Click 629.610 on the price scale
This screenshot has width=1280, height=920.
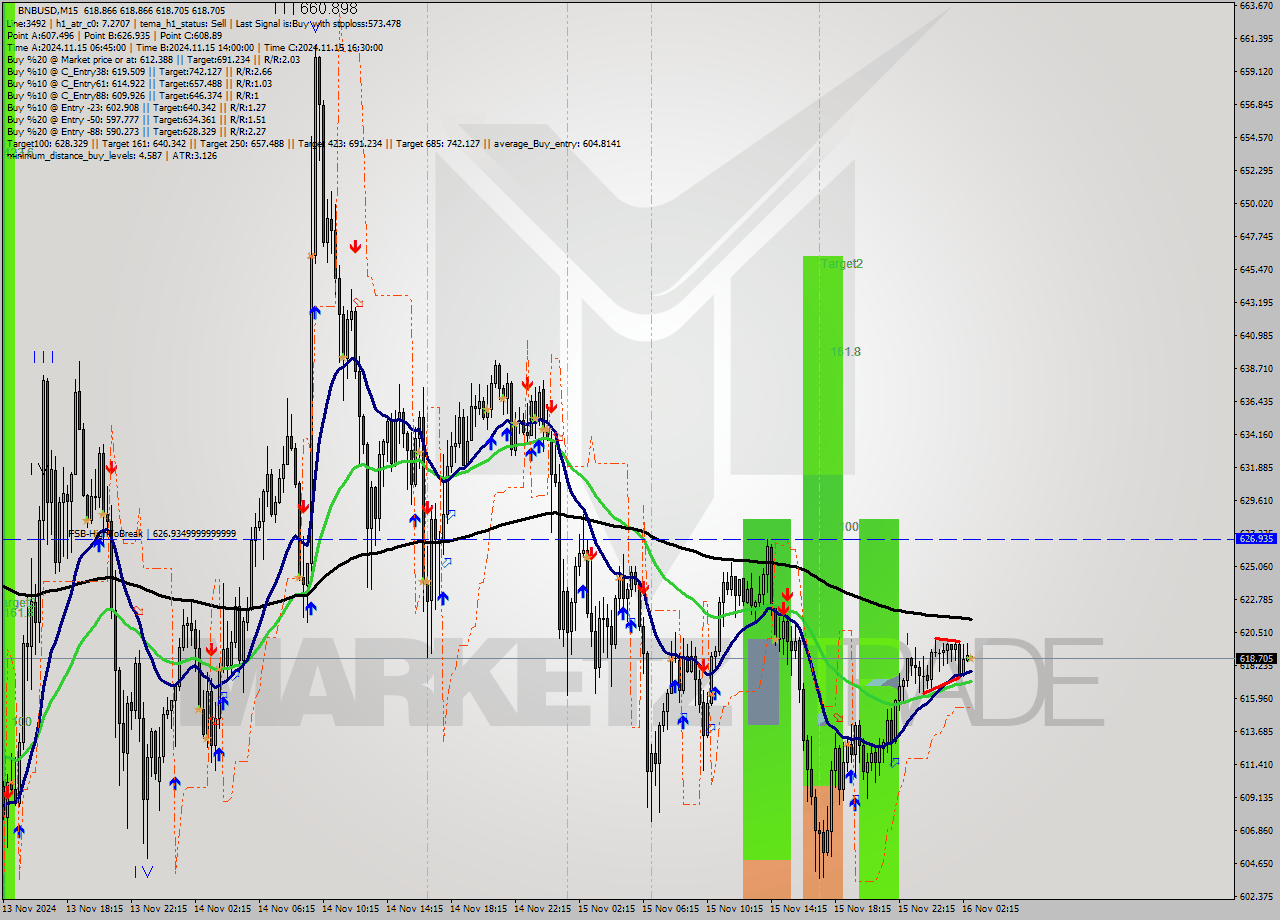pyautogui.click(x=1255, y=500)
